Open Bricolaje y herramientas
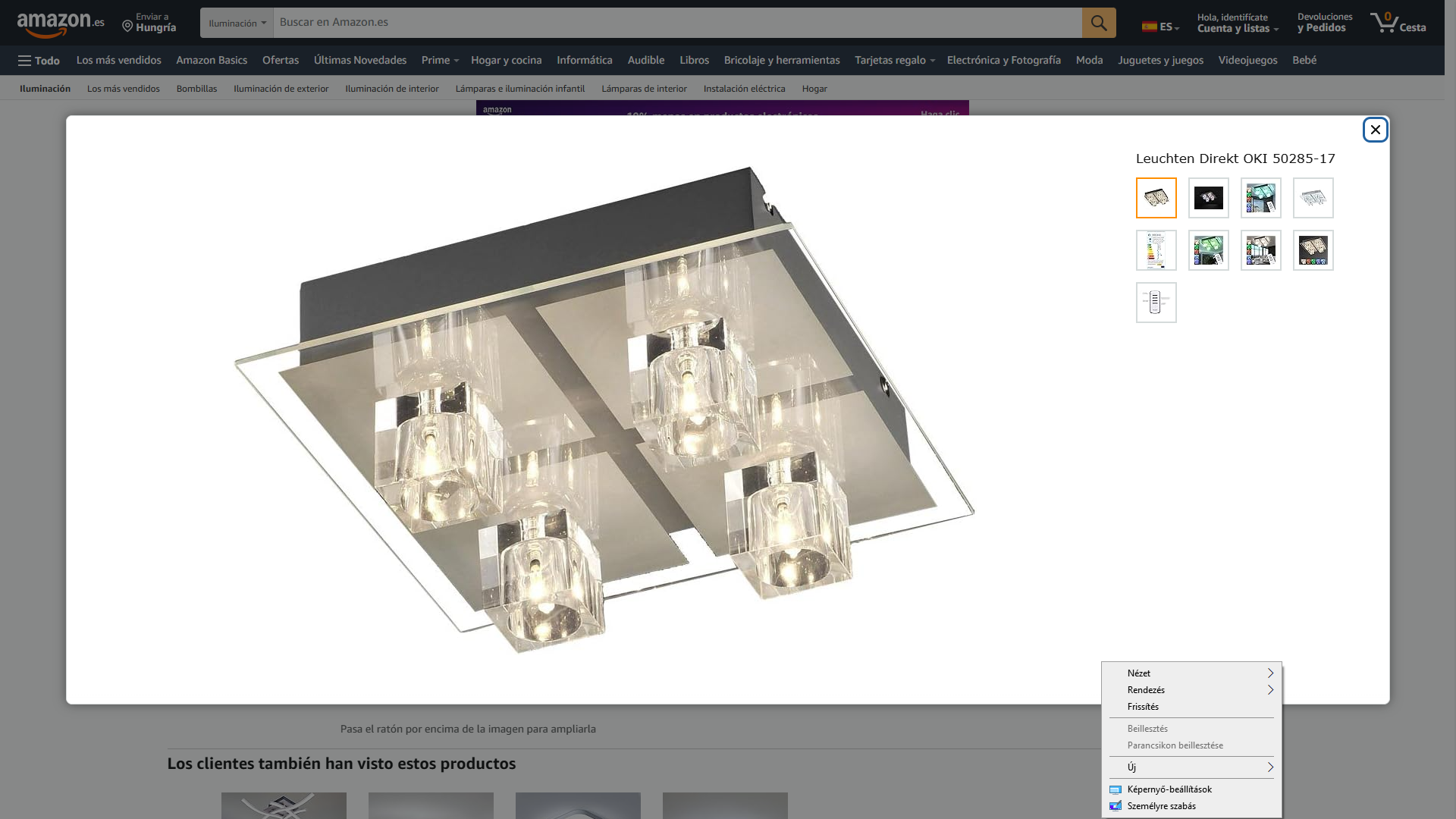Screen dimensions: 1456x819 (x=782, y=60)
